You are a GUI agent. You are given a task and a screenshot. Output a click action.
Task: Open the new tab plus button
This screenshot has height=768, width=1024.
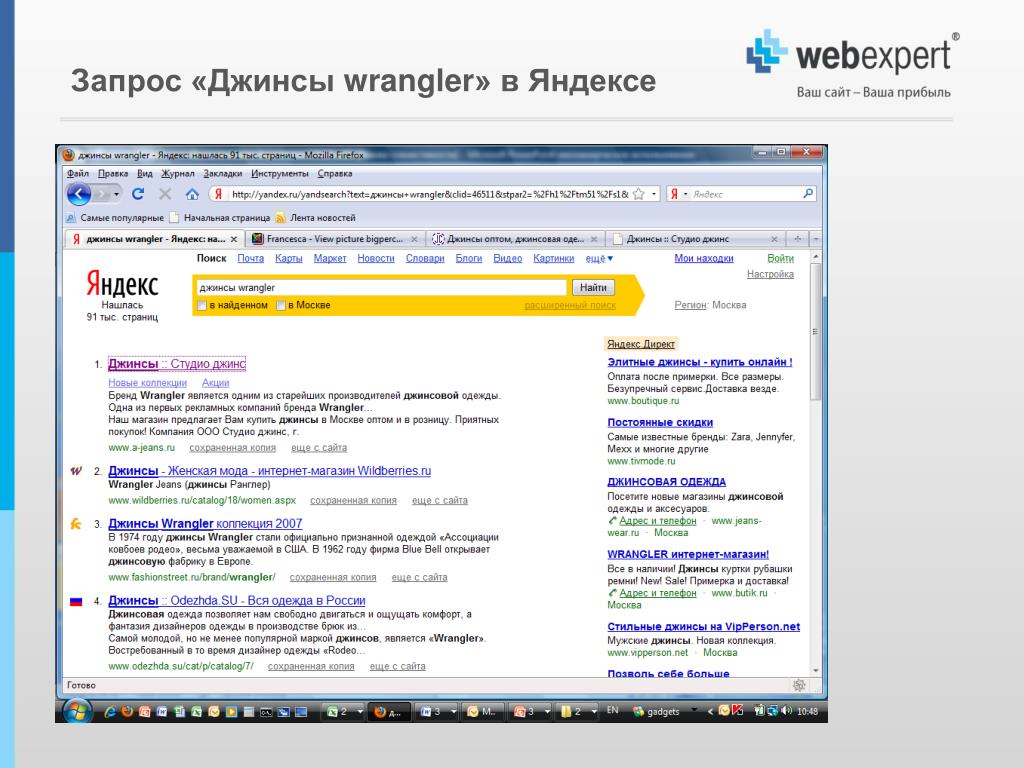(x=797, y=239)
